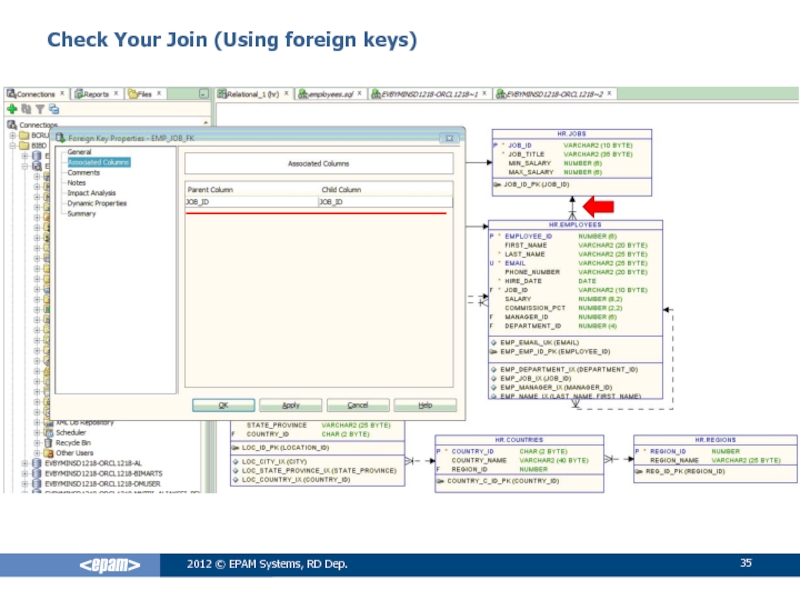This screenshot has height=600, width=800.
Task: Expand the BORU folder node
Action: 12,135
